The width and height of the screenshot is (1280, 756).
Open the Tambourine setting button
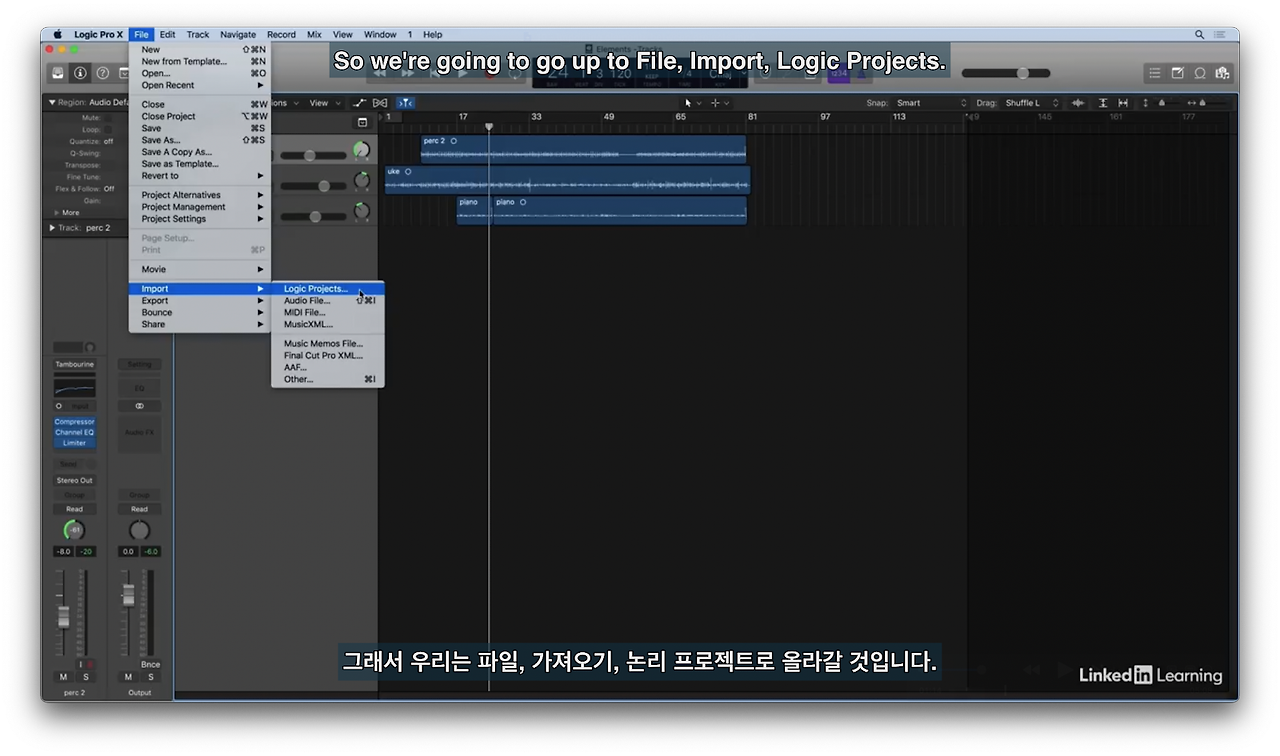(75, 365)
